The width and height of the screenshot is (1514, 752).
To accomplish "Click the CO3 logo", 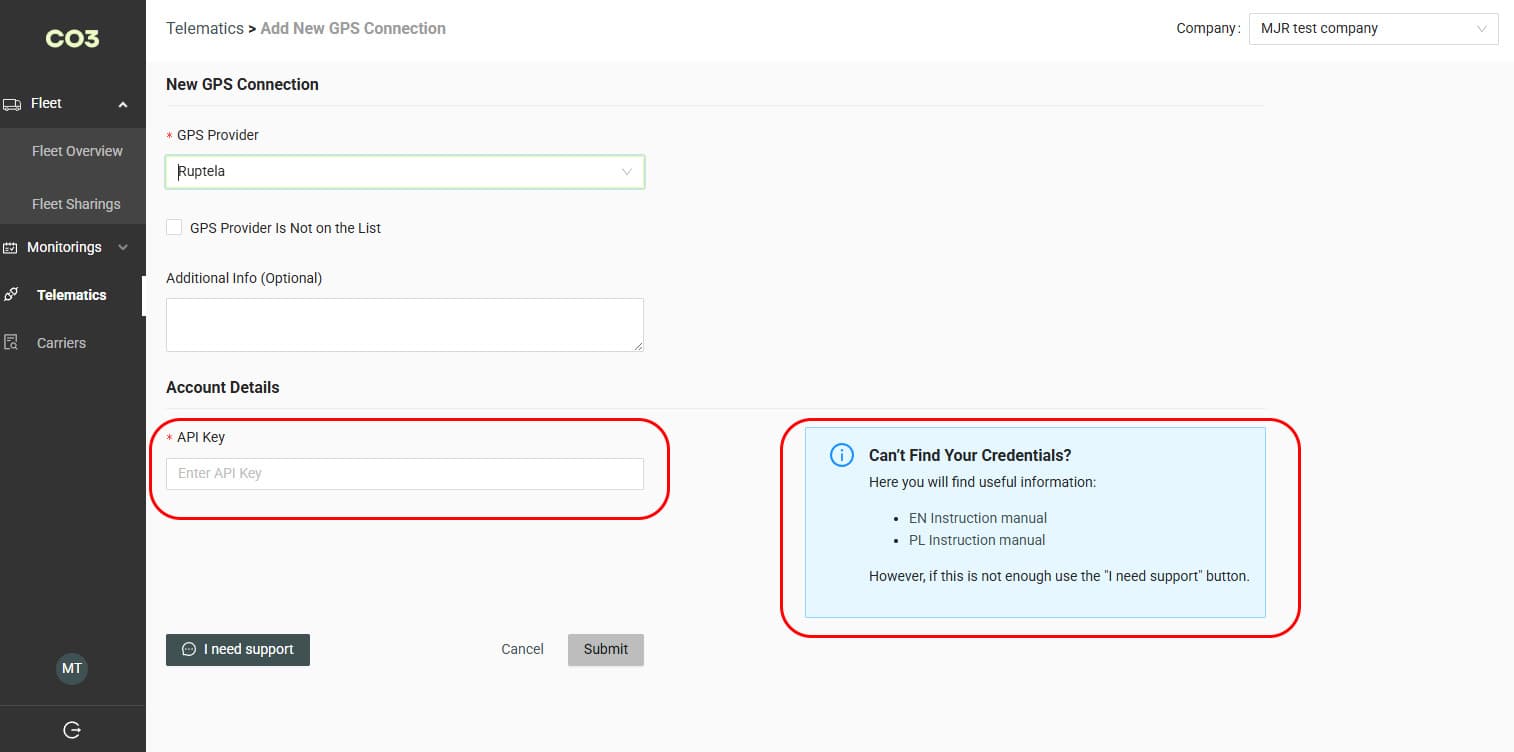I will [71, 38].
